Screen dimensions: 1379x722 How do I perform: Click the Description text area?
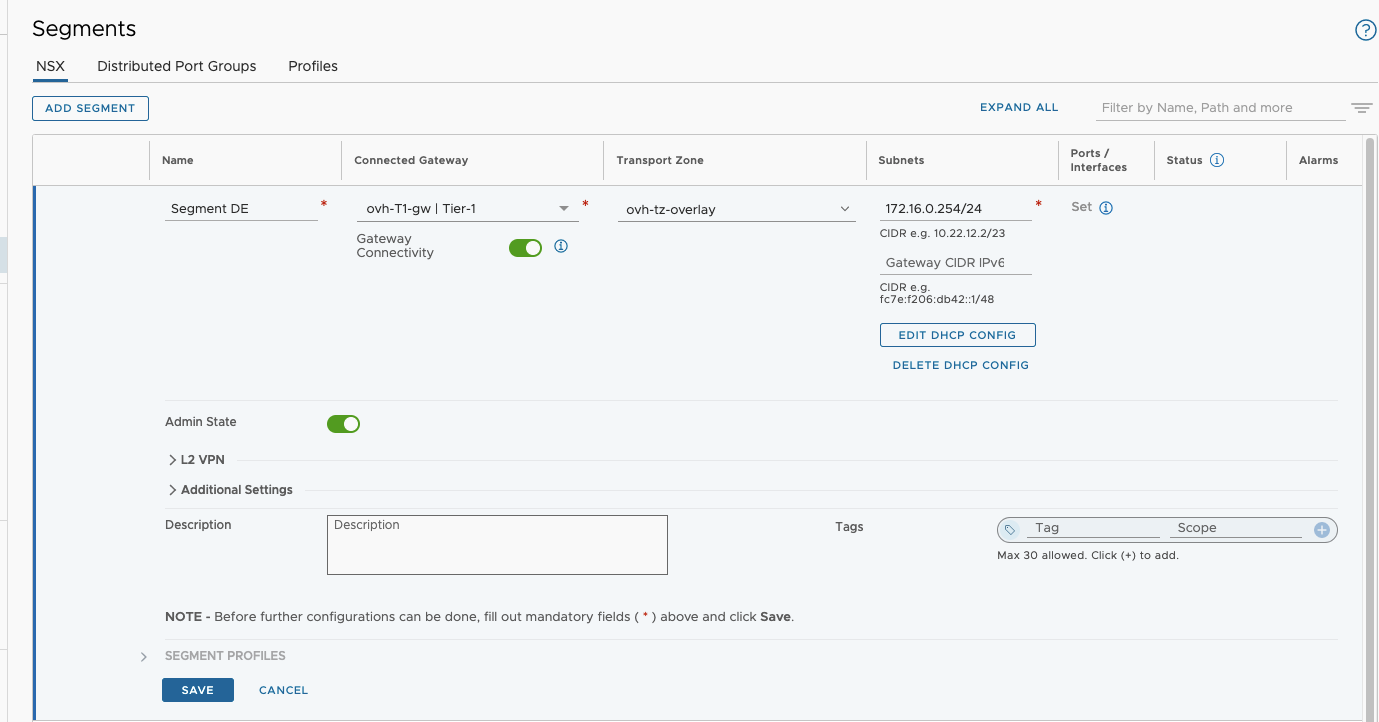click(497, 545)
